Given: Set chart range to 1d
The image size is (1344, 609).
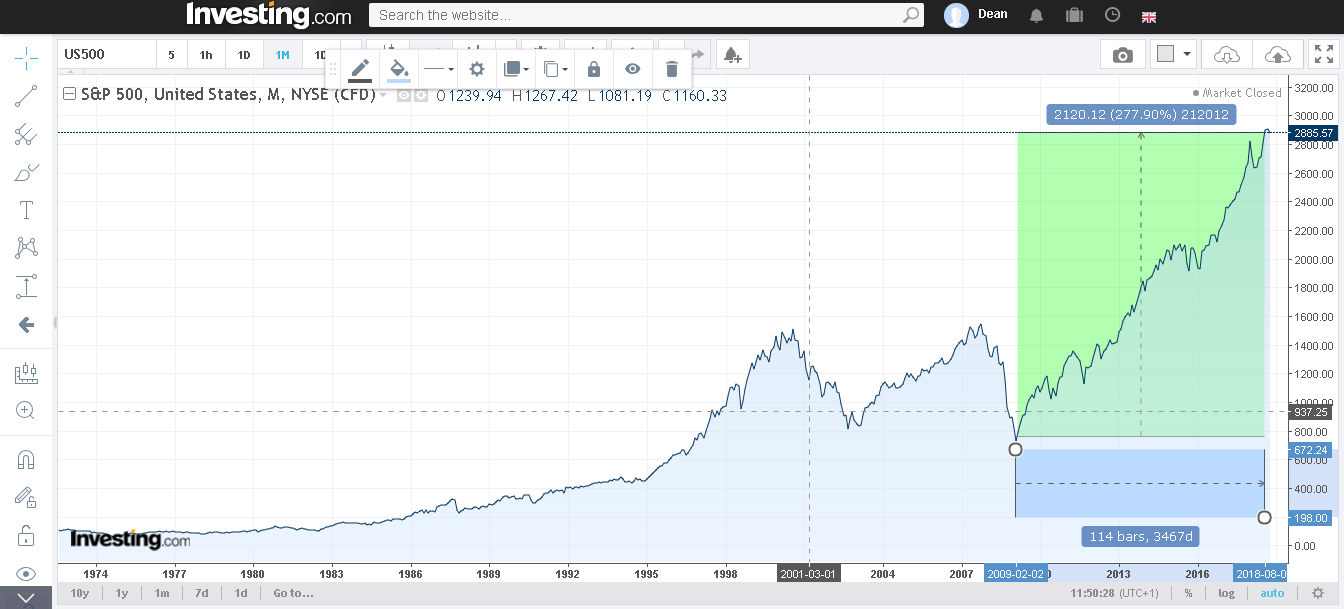Looking at the screenshot, I should [241, 593].
